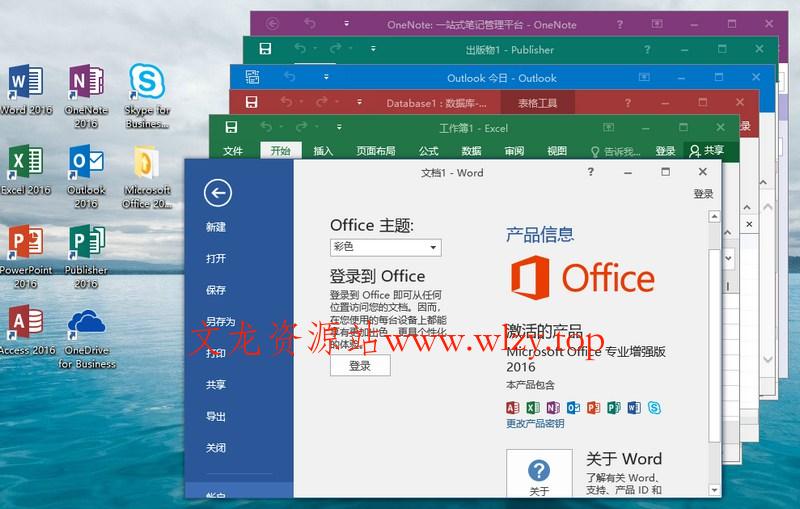Open the 表格工具 contextual tab in Access

click(x=538, y=103)
